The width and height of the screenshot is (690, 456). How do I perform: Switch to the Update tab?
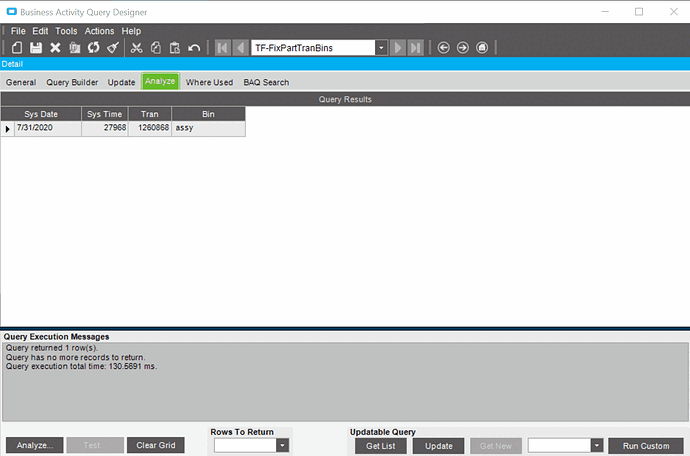121,82
